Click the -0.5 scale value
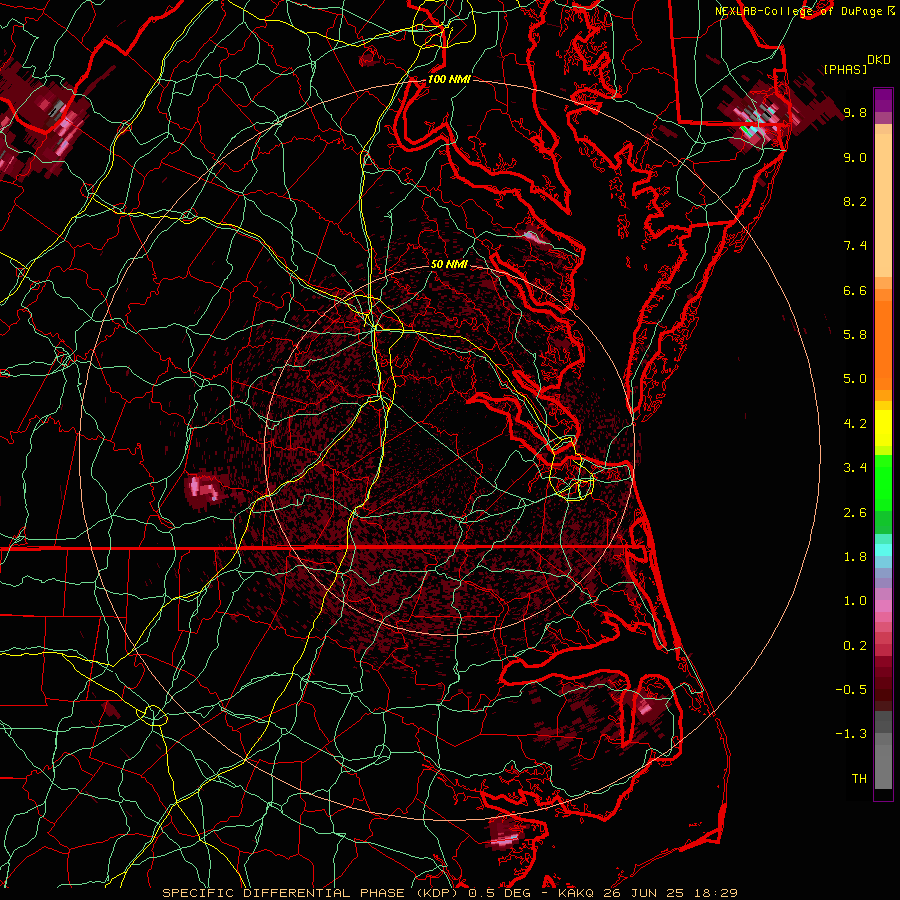Screen dimensions: 900x900 851,690
